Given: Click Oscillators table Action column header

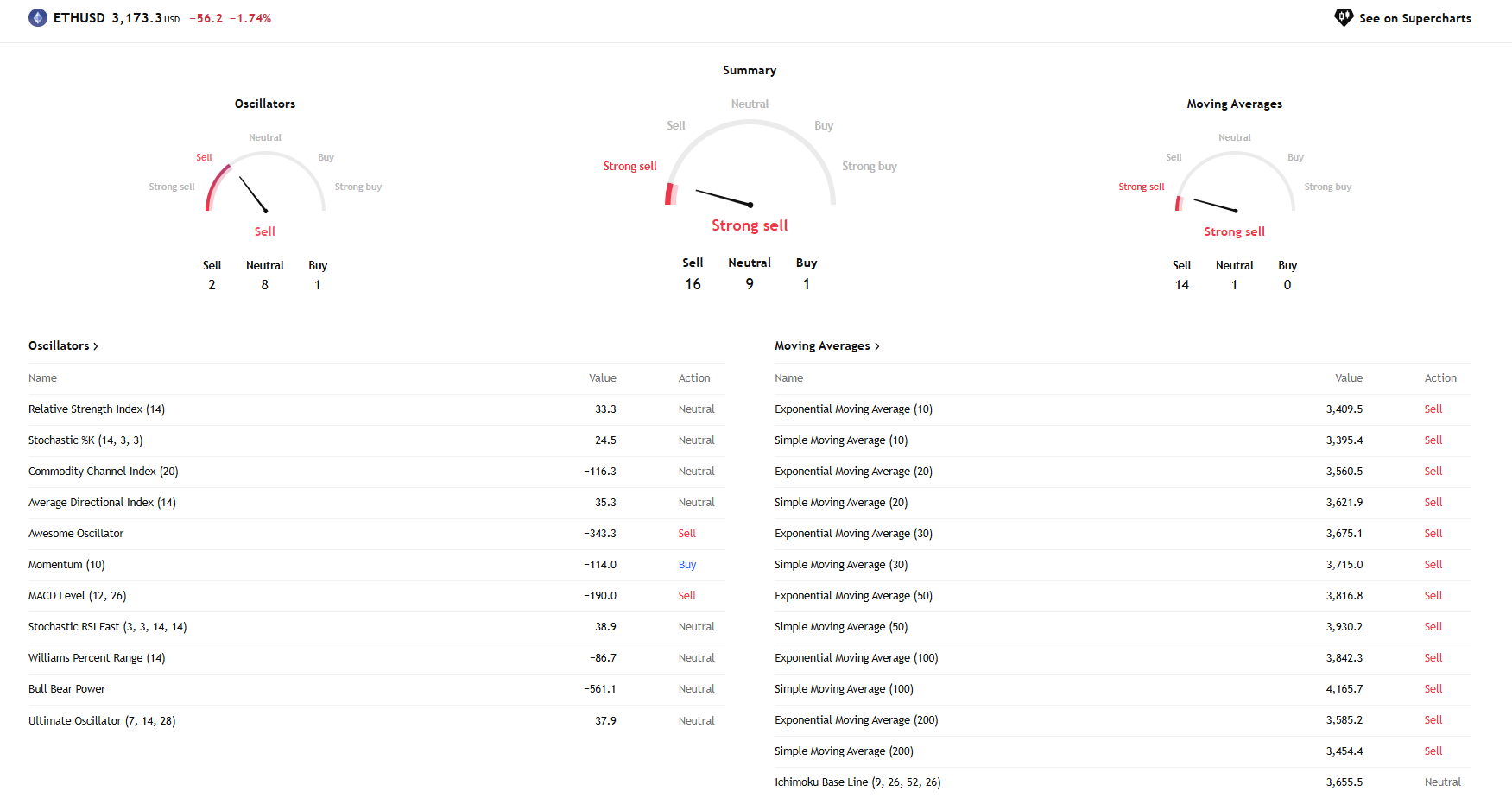Looking at the screenshot, I should coord(694,378).
